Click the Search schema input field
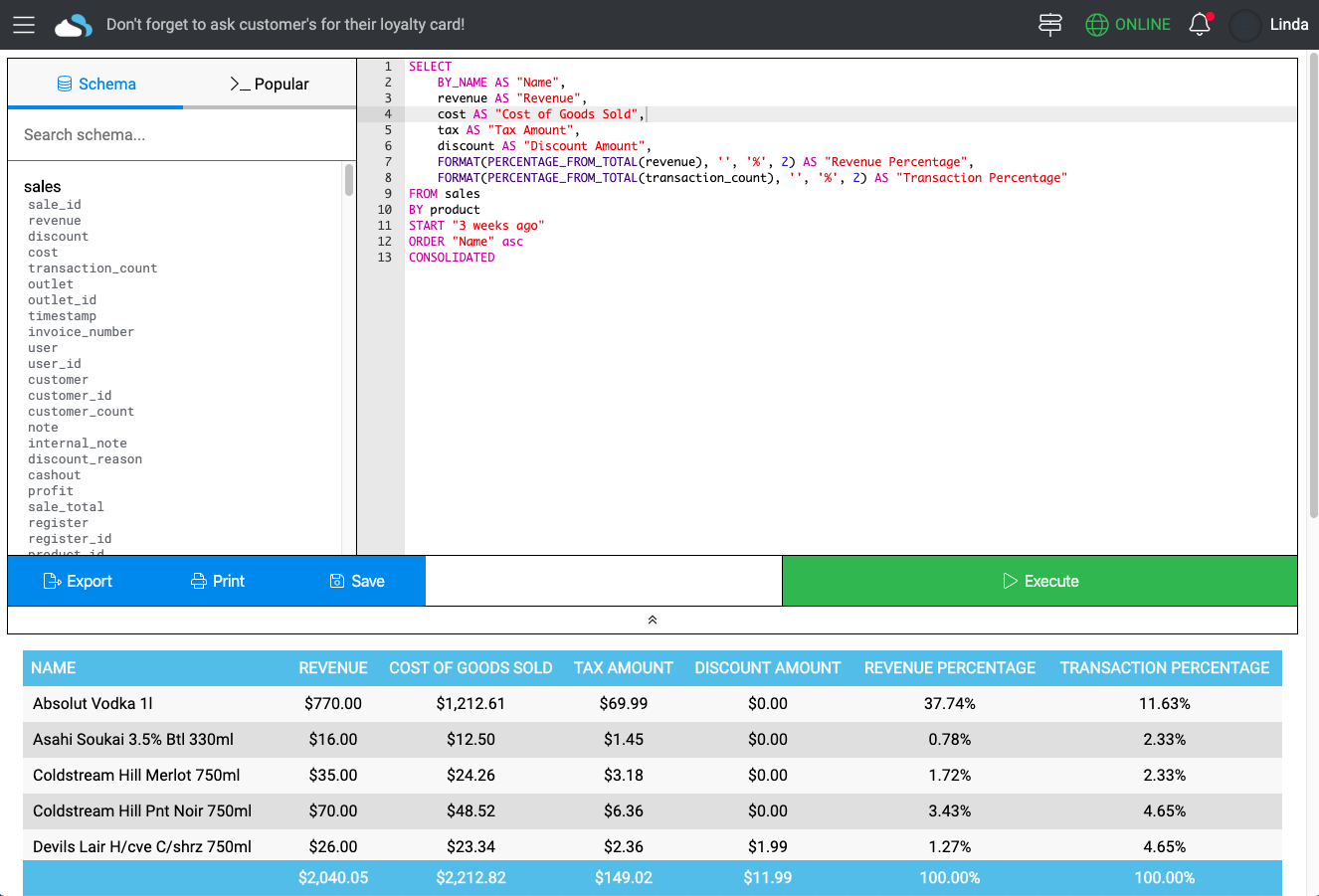1319x896 pixels. coord(182,135)
